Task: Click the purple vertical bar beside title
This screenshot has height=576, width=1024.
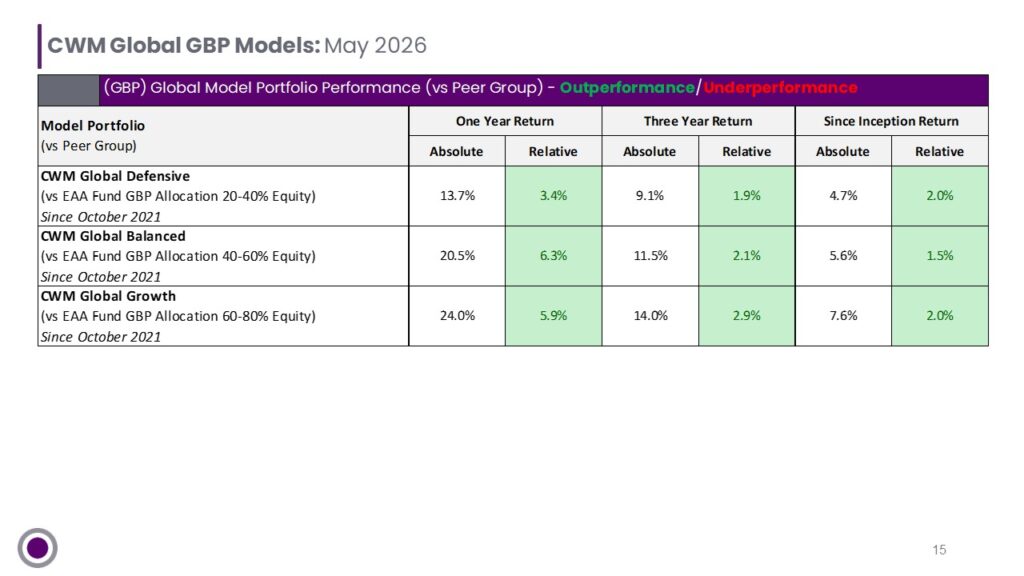Action: point(40,46)
